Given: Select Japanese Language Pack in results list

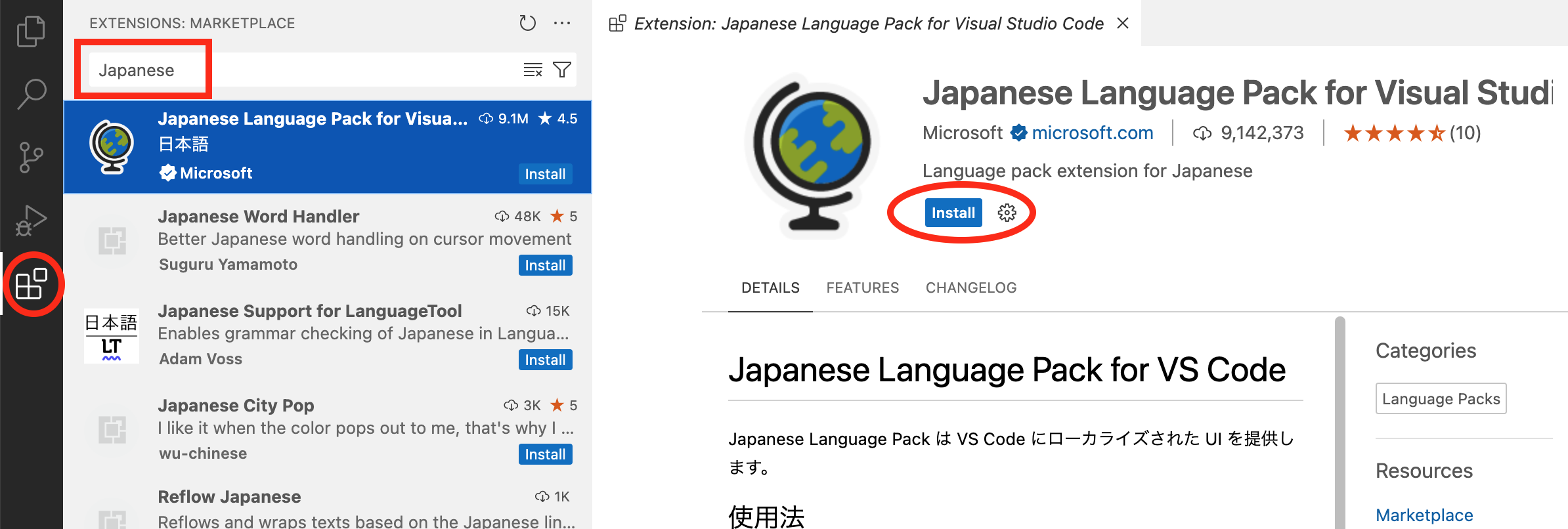Looking at the screenshot, I should point(328,146).
